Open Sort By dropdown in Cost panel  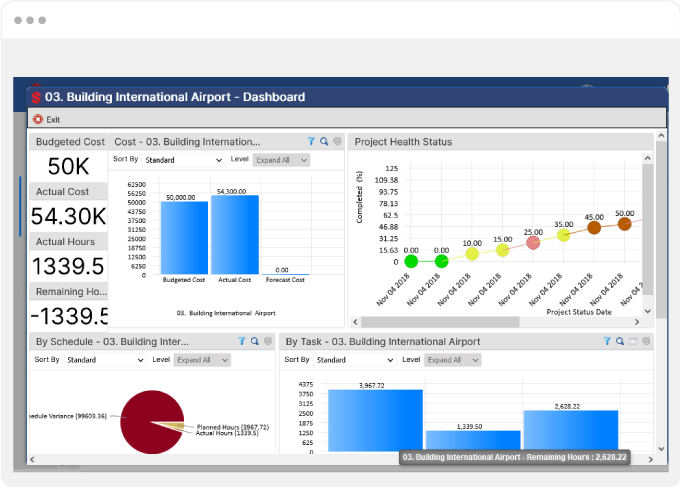(183, 160)
